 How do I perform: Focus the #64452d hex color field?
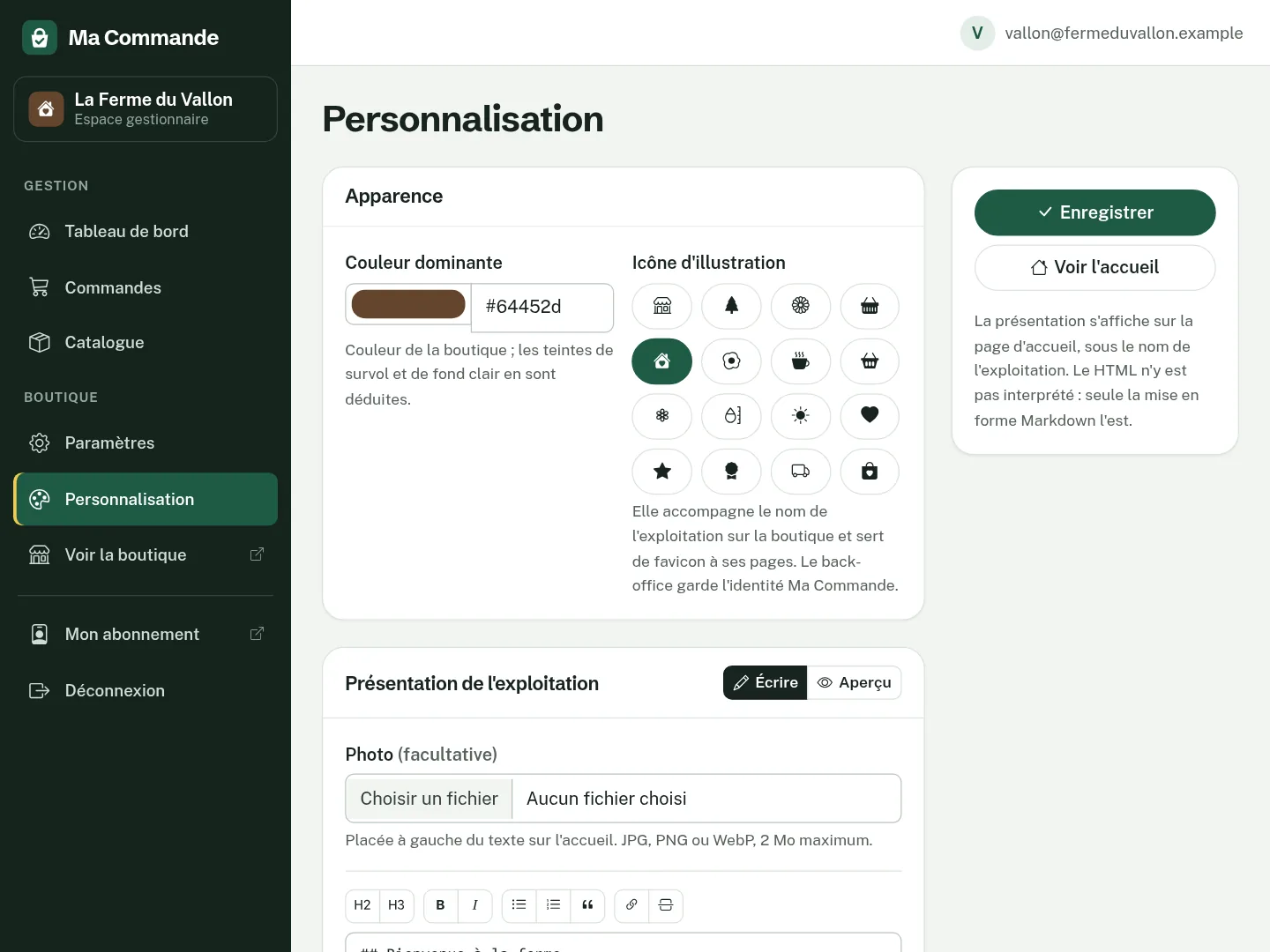pos(542,308)
